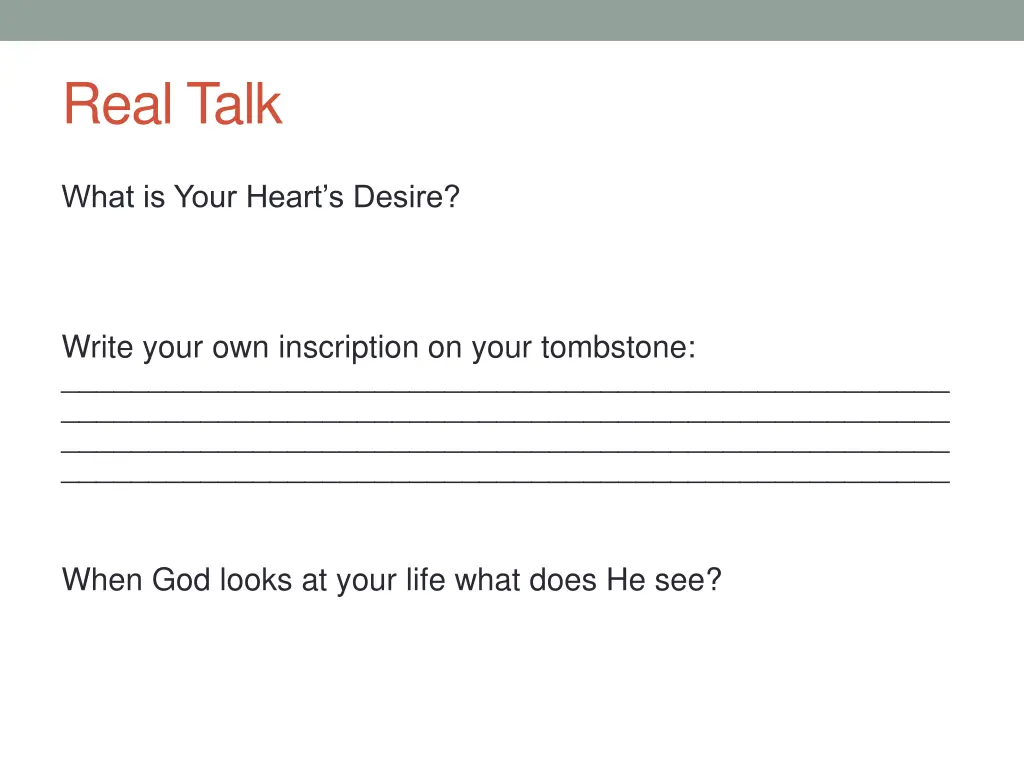Click the word 'Write' starting the tombstone prompt

point(97,347)
